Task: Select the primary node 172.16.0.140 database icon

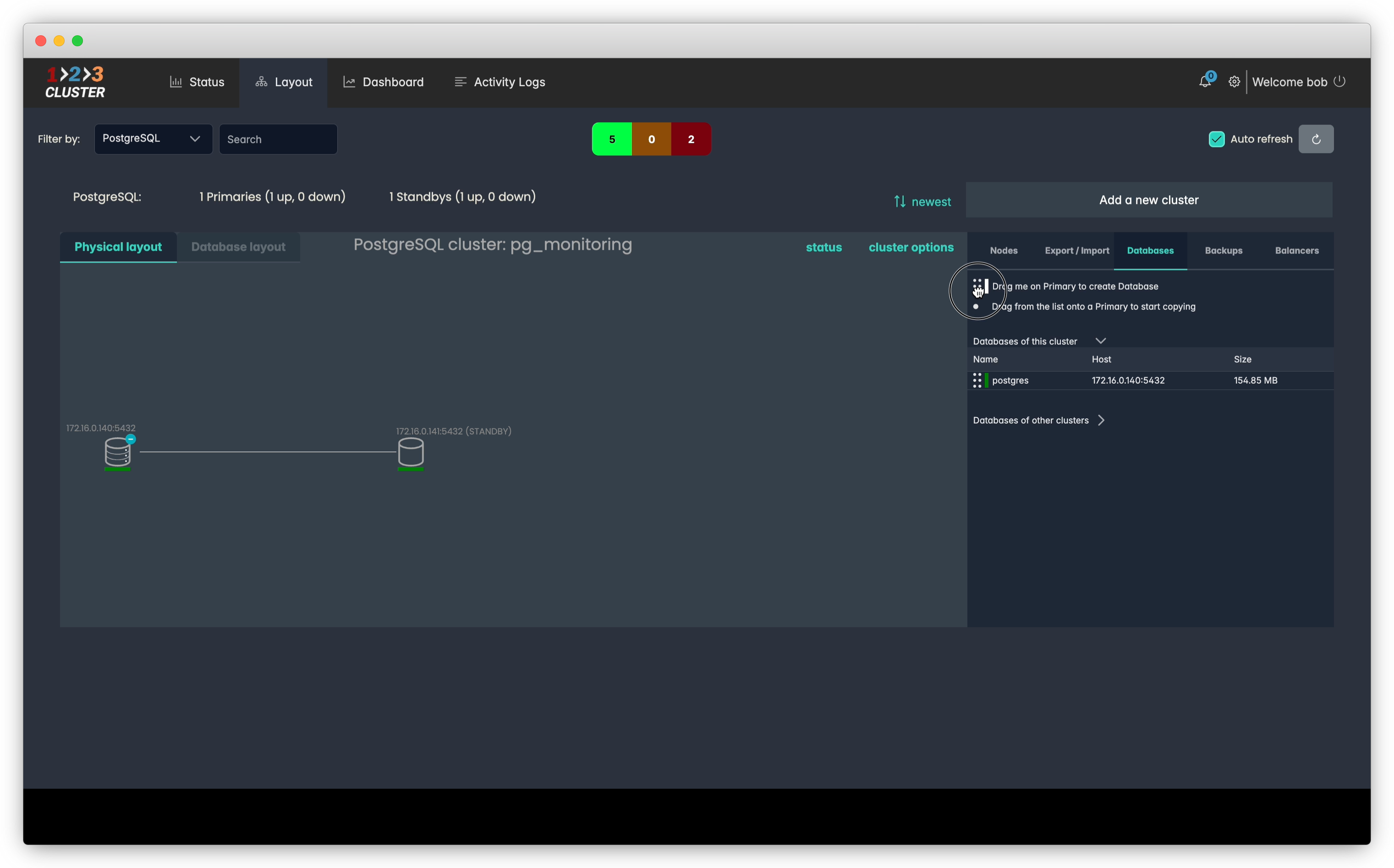Action: pos(118,452)
